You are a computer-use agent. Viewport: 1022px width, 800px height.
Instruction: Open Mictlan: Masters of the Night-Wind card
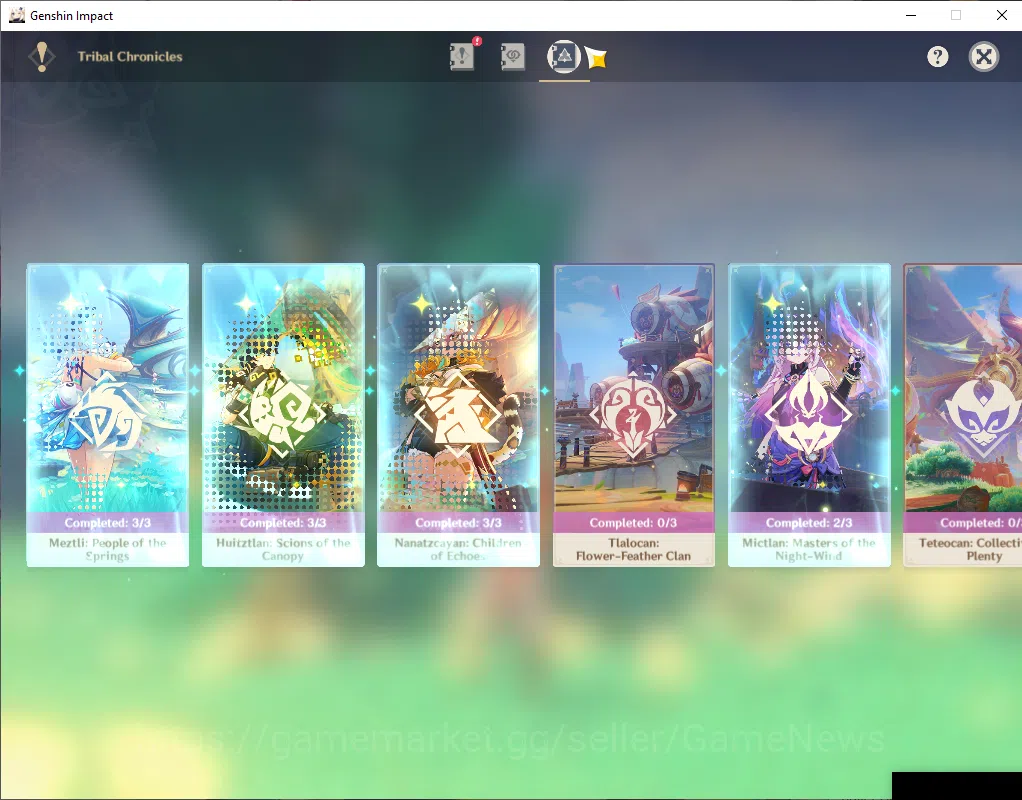click(809, 415)
